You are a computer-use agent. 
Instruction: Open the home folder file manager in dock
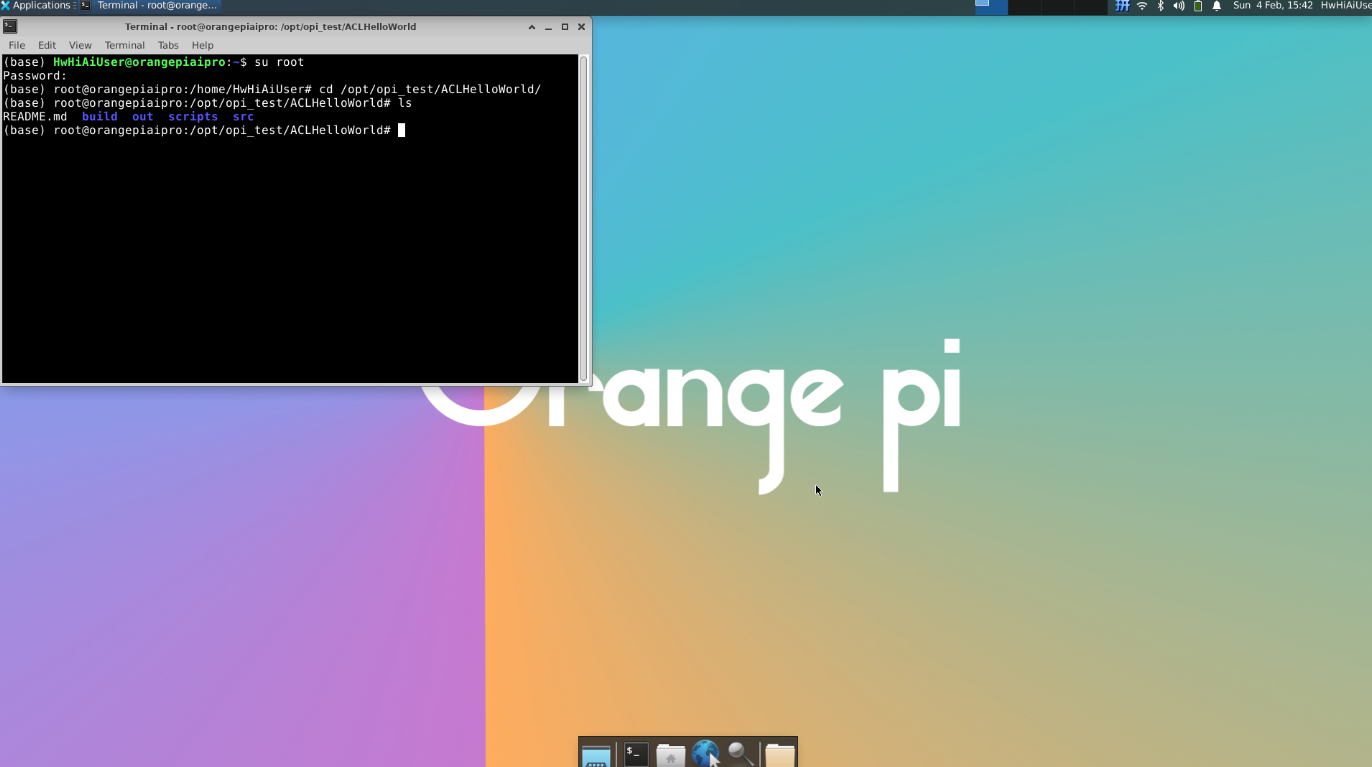[x=671, y=754]
